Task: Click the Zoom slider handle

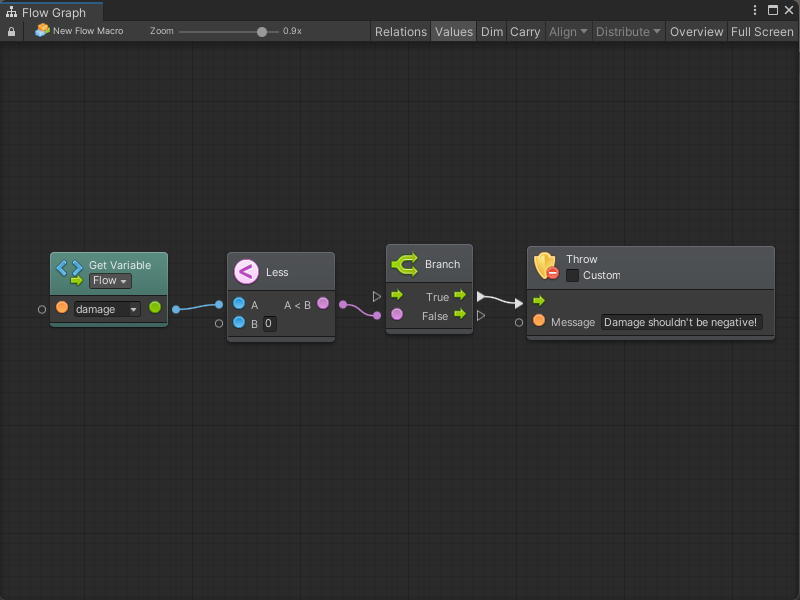Action: pyautogui.click(x=262, y=31)
